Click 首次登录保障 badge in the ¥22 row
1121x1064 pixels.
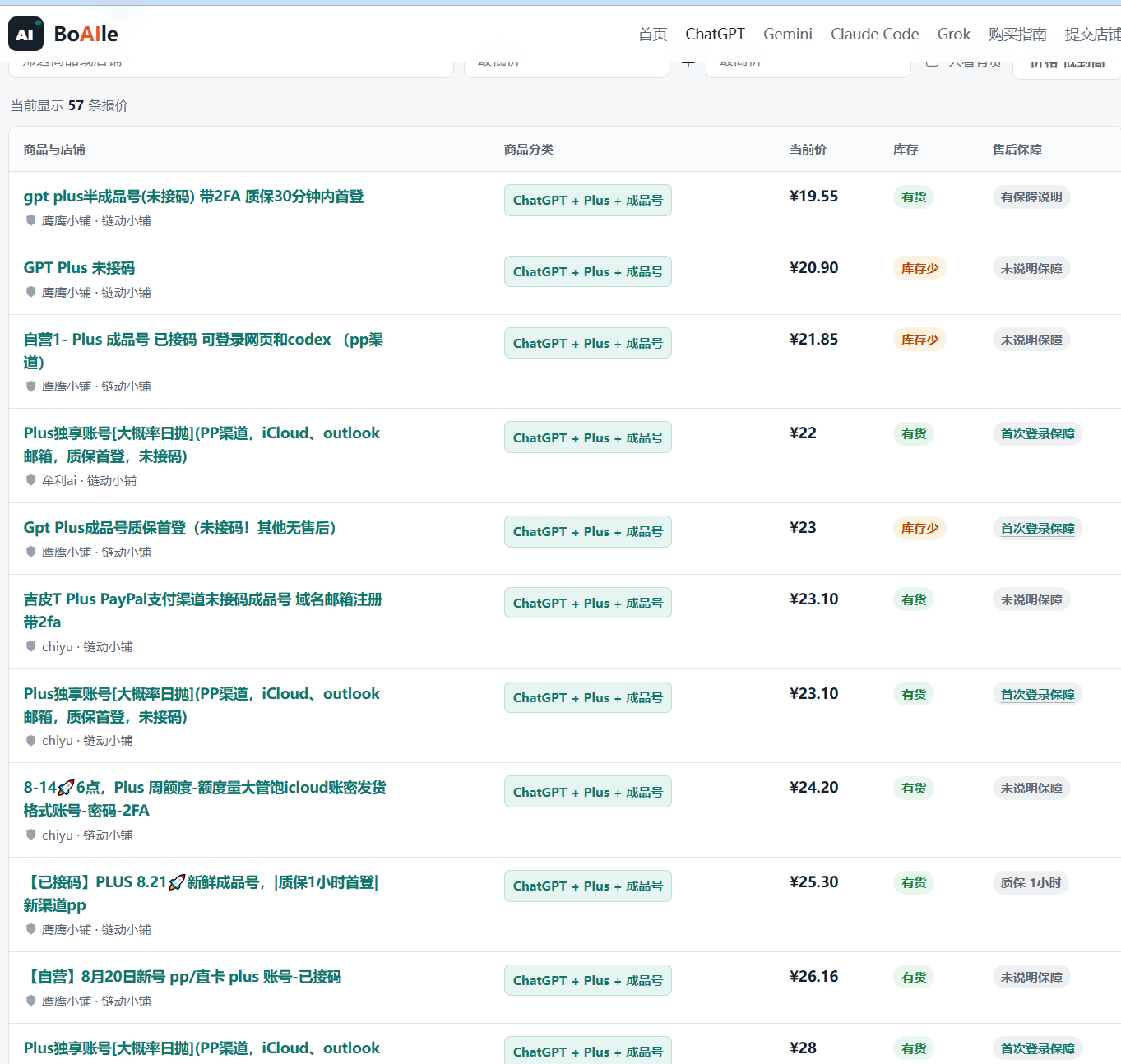1038,433
